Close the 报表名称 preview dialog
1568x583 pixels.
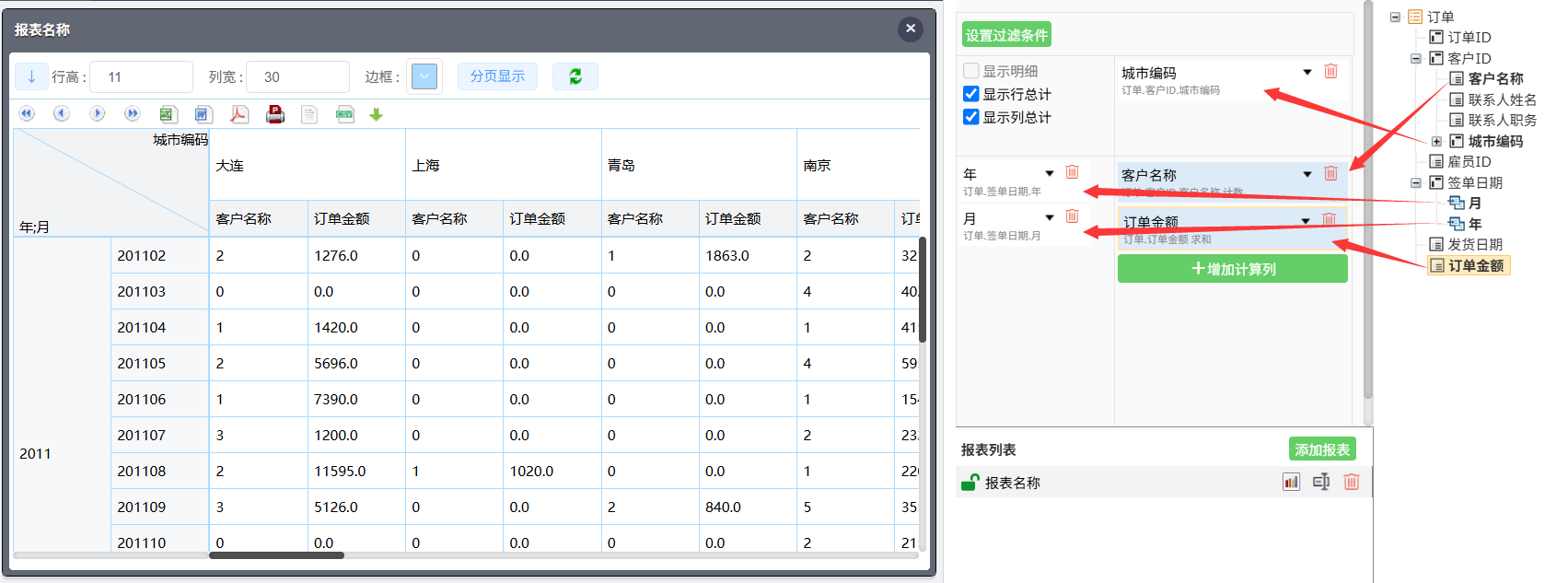click(x=911, y=29)
